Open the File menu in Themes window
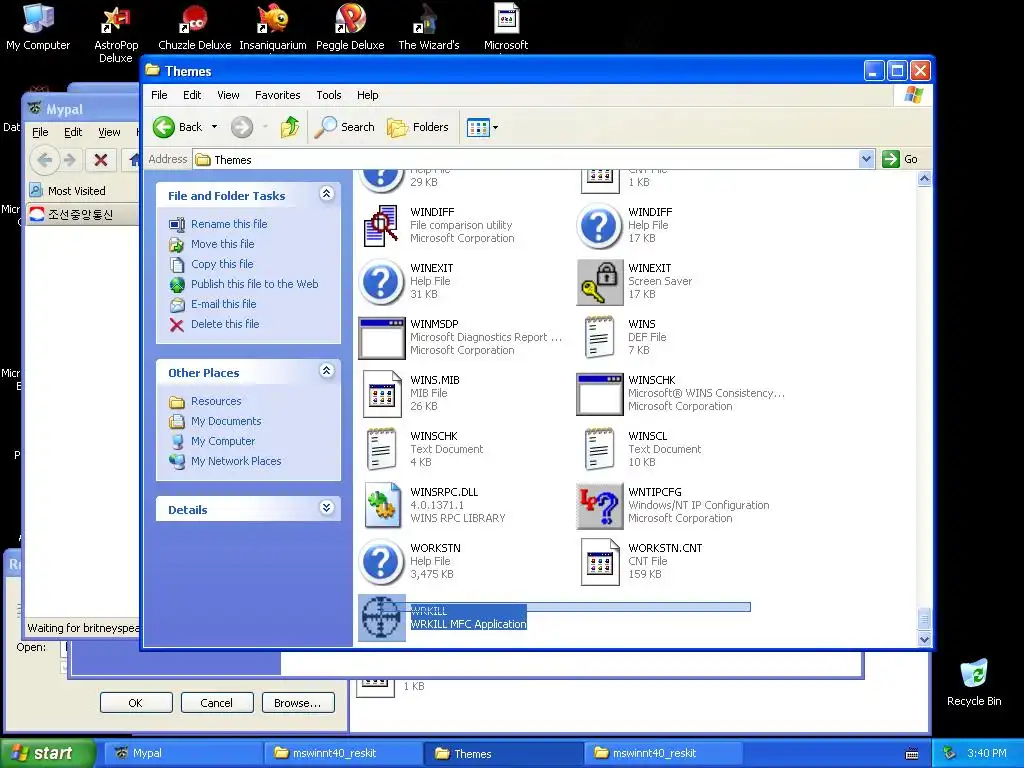The width and height of the screenshot is (1024, 768). coord(159,95)
